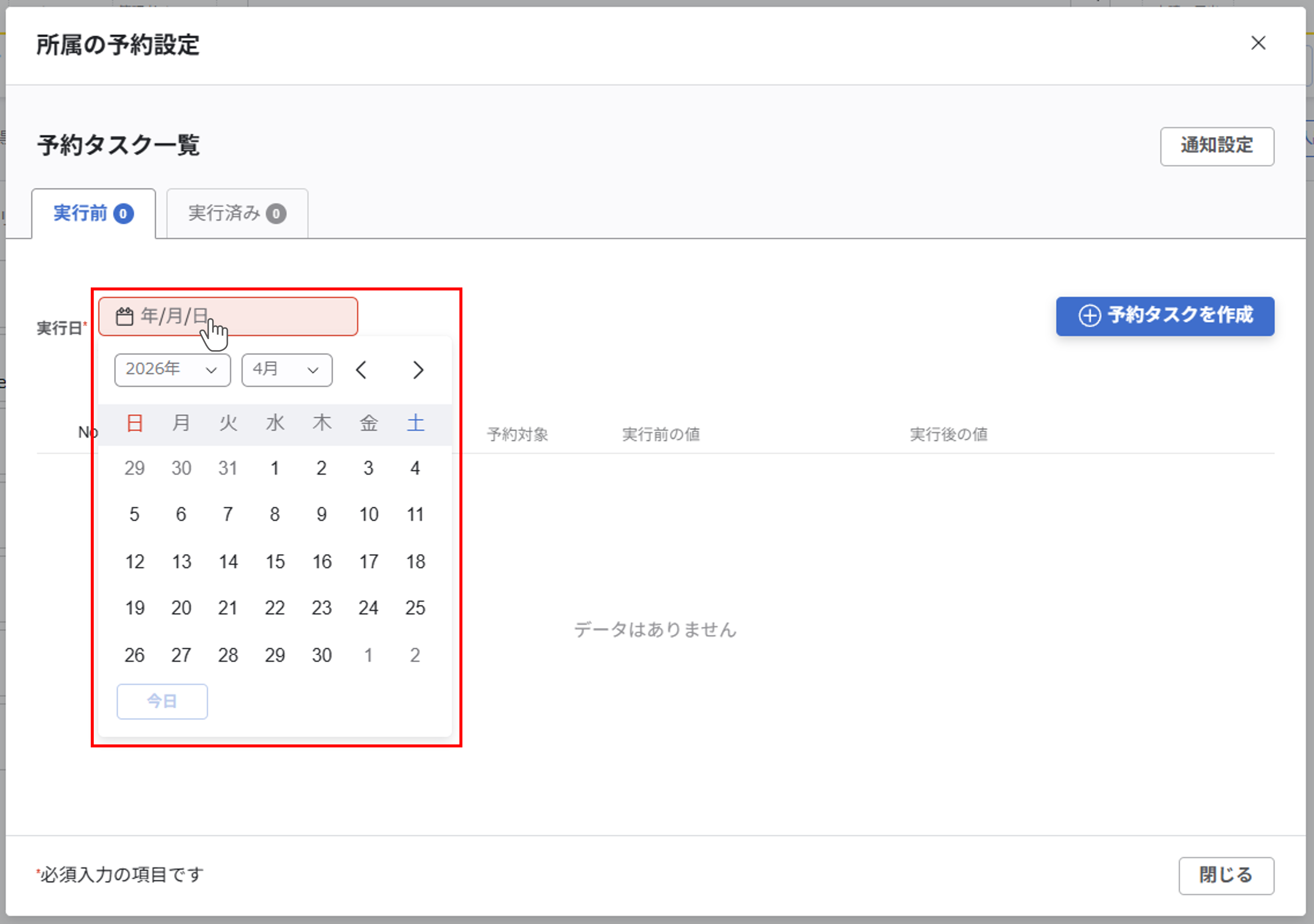
Task: Select April 15 in calendar
Action: pyautogui.click(x=275, y=561)
